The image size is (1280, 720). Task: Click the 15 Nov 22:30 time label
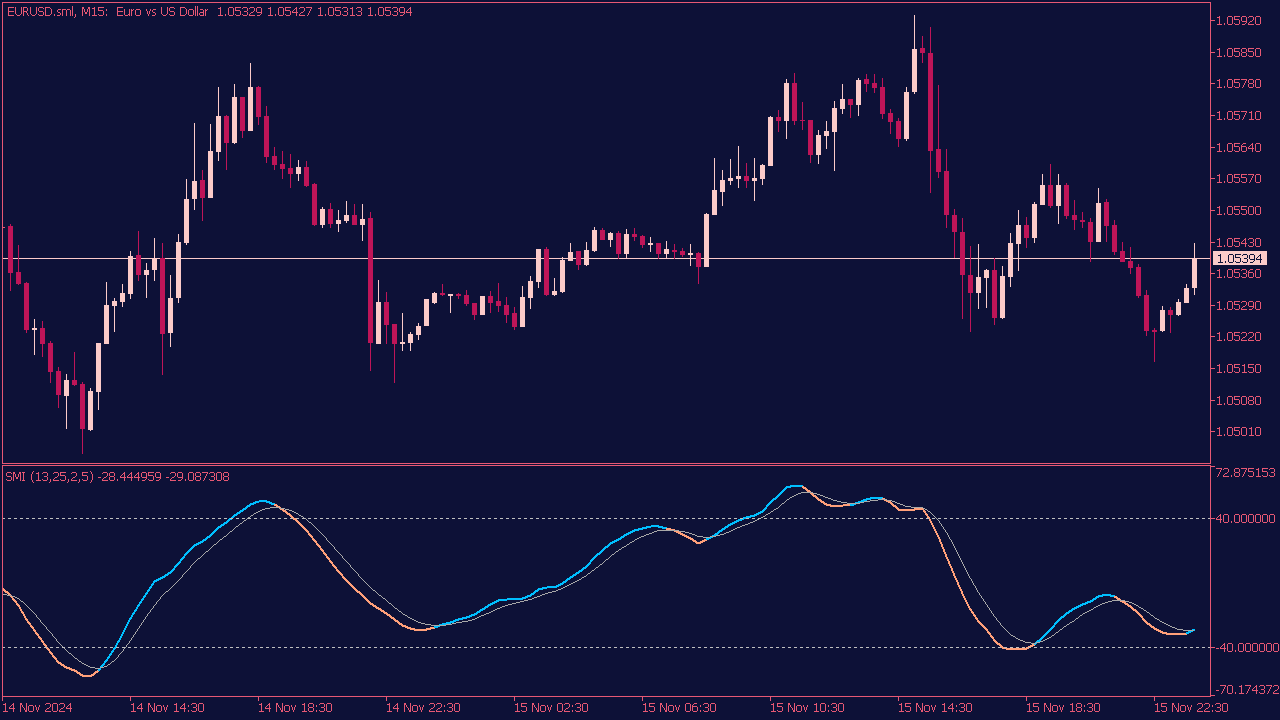coord(1191,708)
